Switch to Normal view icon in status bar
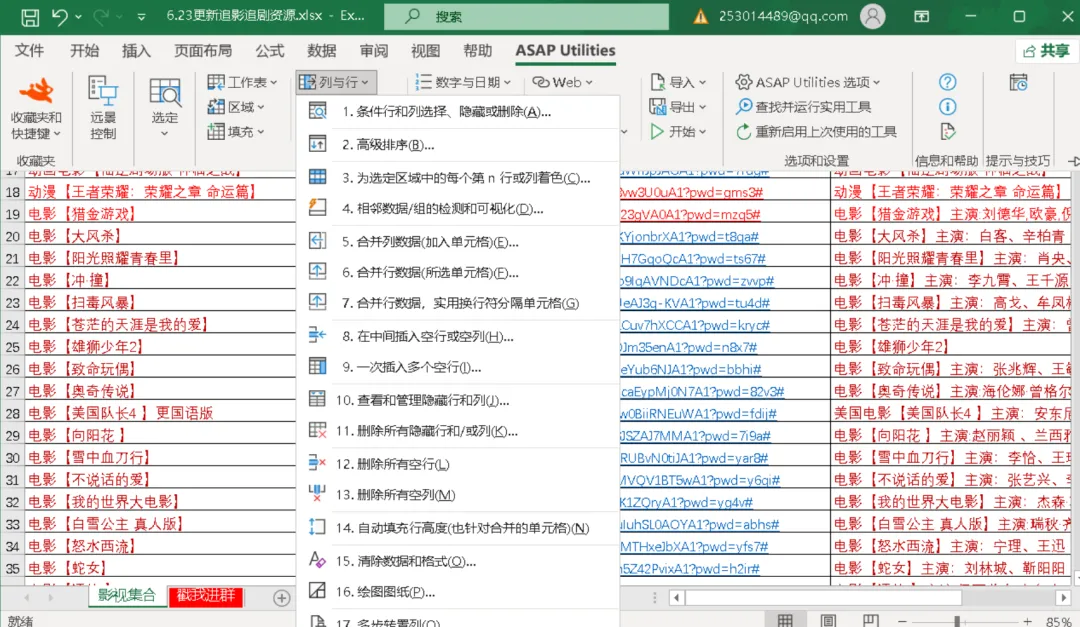1080x627 pixels. point(785,620)
